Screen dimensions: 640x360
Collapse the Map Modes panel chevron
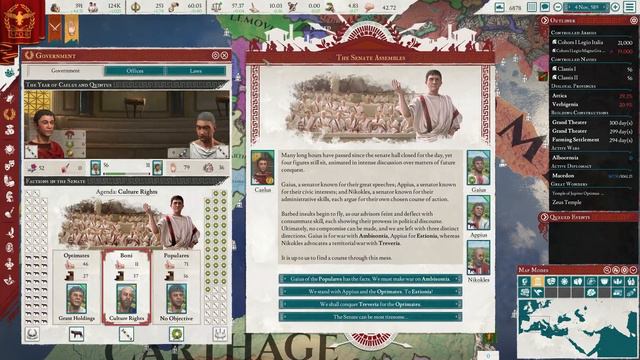(633, 270)
